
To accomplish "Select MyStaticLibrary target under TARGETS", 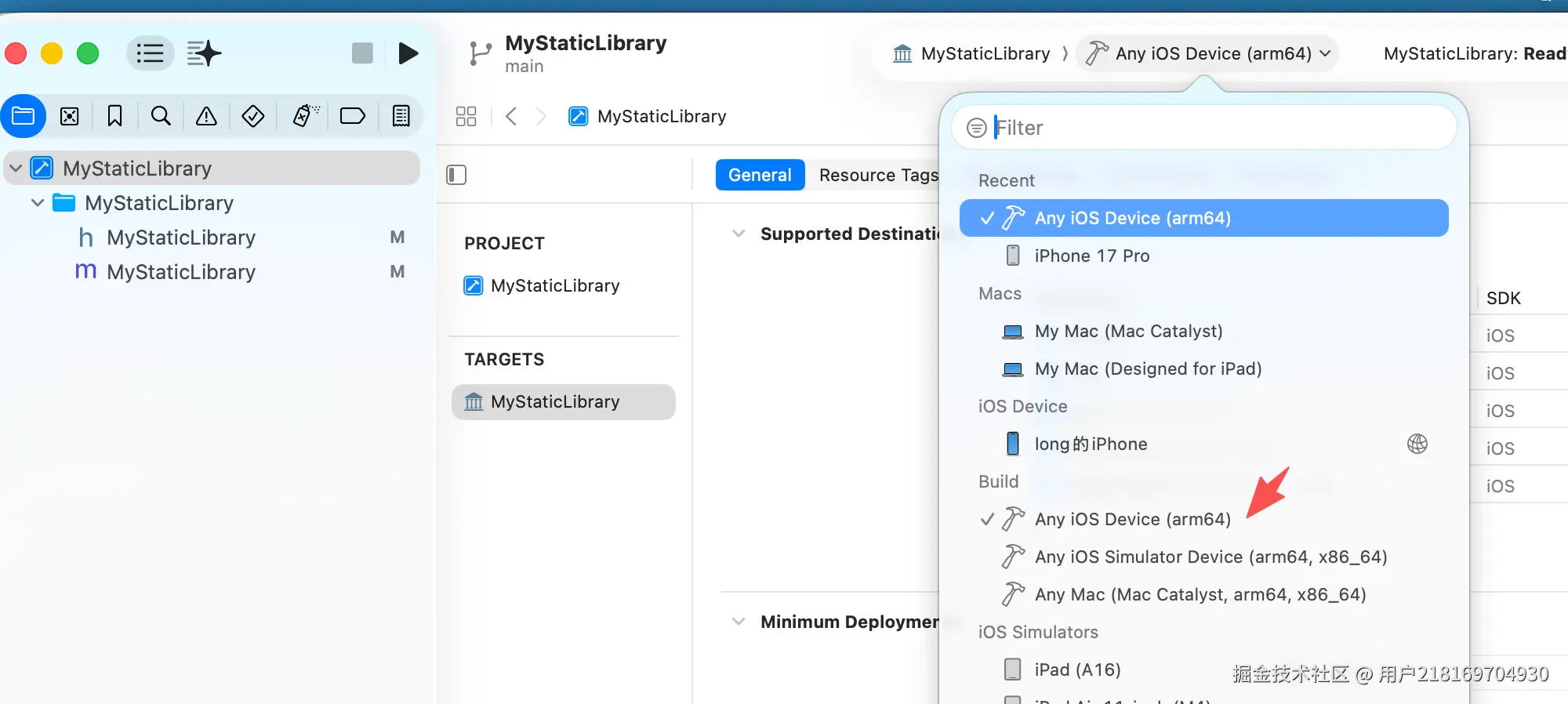I will coord(563,401).
